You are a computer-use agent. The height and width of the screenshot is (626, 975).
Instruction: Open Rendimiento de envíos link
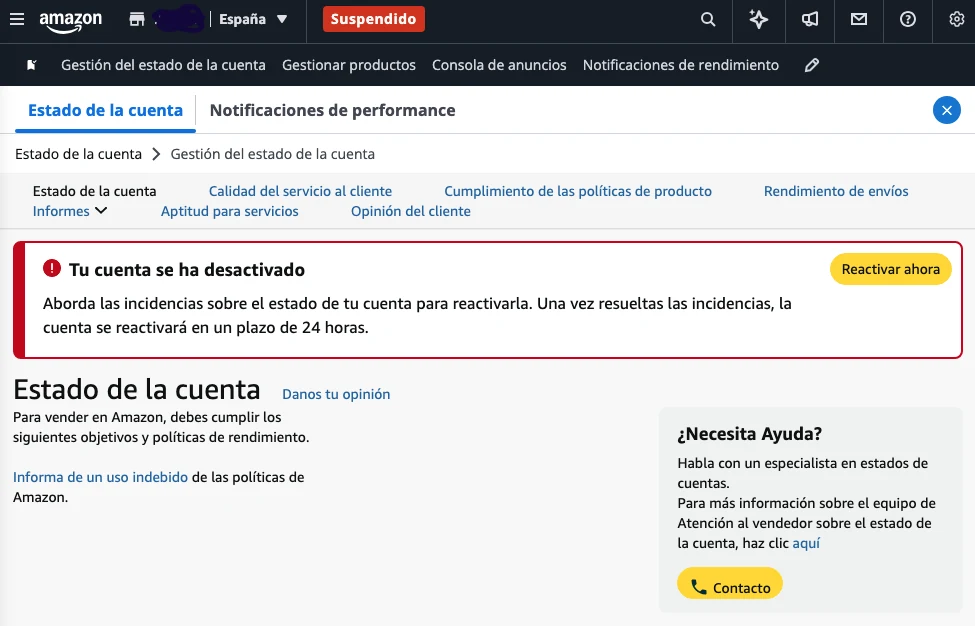tap(836, 191)
